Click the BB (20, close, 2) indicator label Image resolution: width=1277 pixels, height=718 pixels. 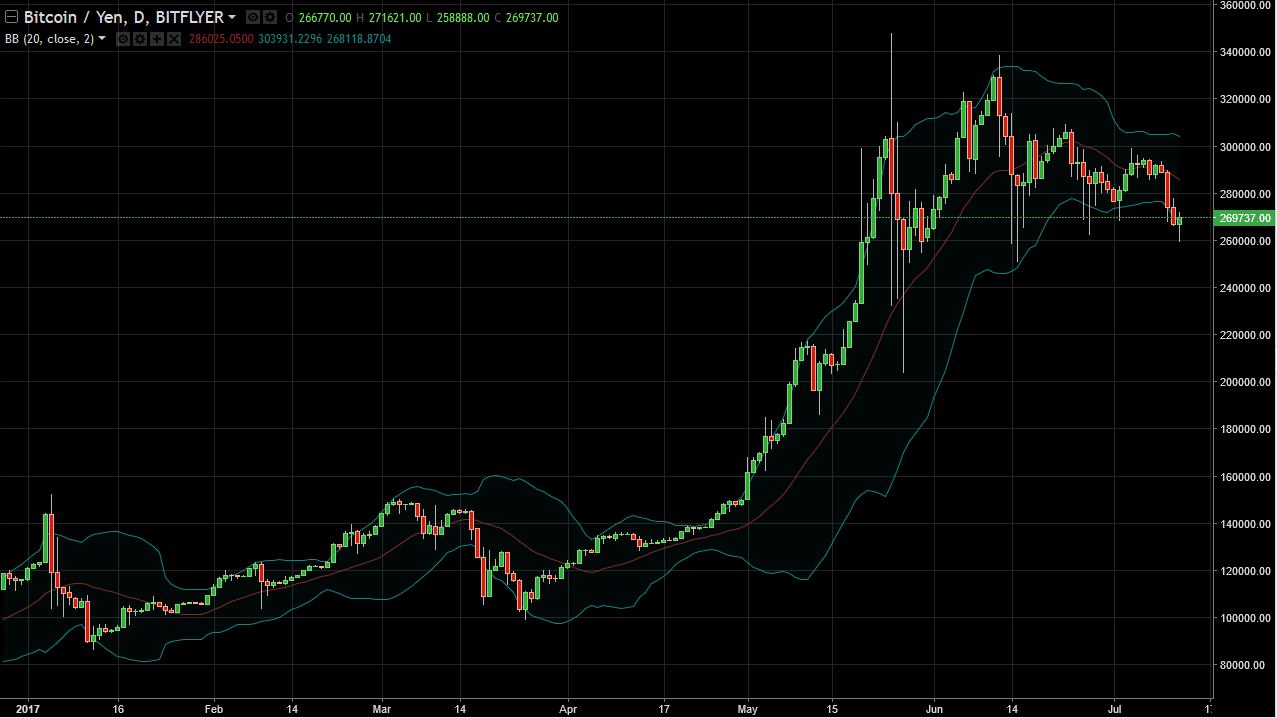48,39
